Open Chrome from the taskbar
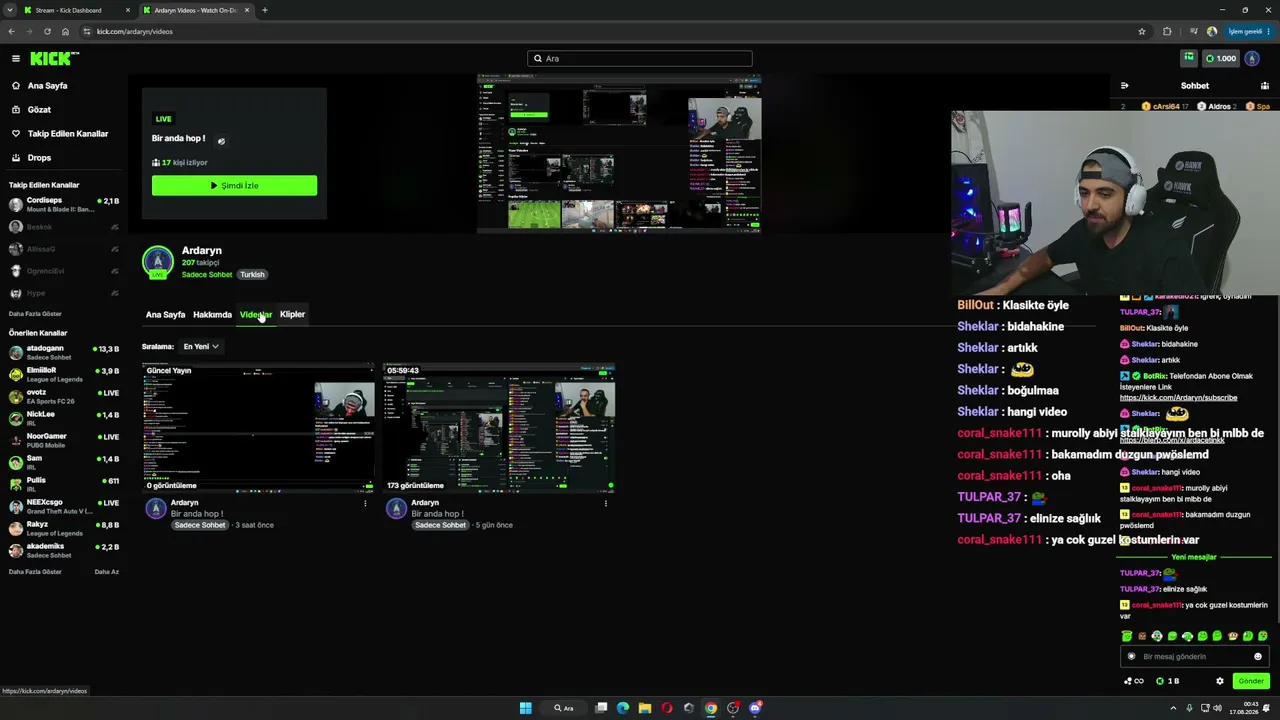 pyautogui.click(x=711, y=708)
